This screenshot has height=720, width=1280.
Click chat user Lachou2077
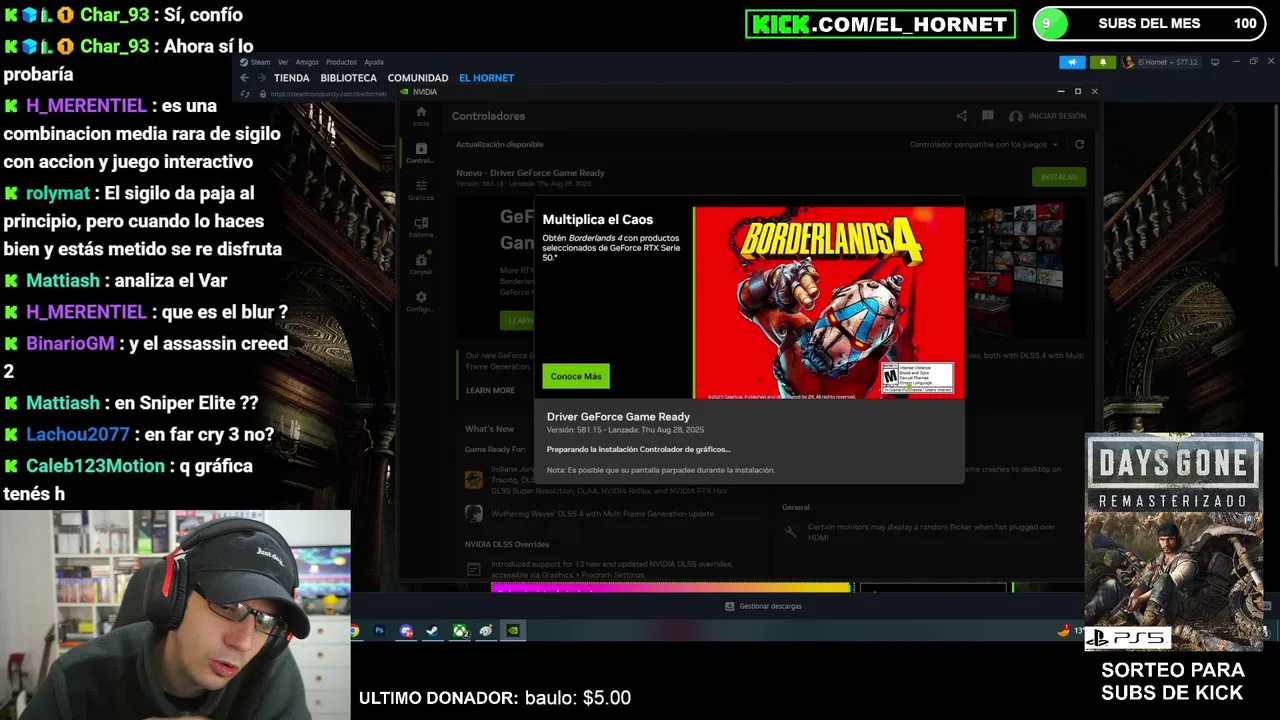tap(78, 434)
